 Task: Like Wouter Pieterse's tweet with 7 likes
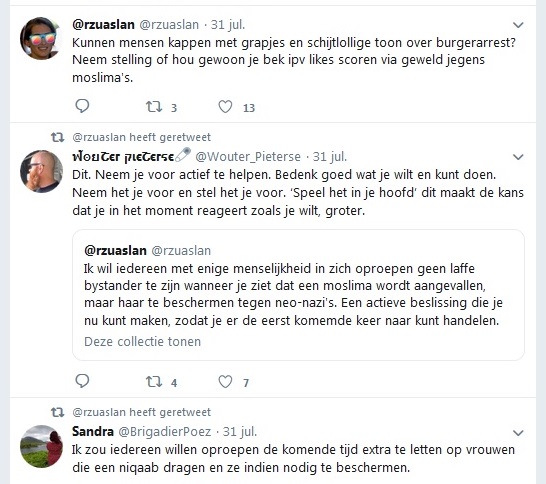tap(225, 382)
